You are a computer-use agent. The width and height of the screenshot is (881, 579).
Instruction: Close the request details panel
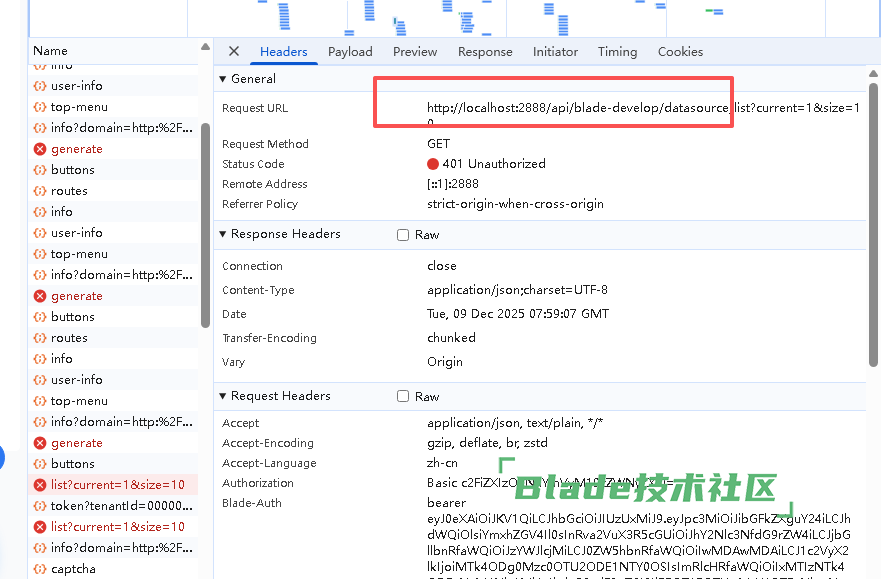point(234,52)
